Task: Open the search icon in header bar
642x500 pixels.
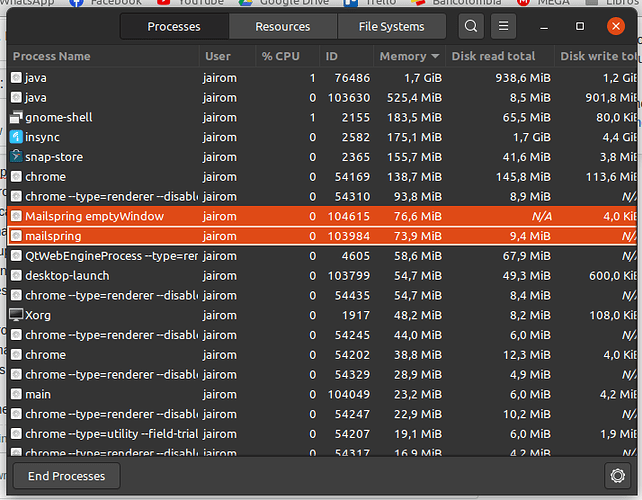Action: point(471,26)
